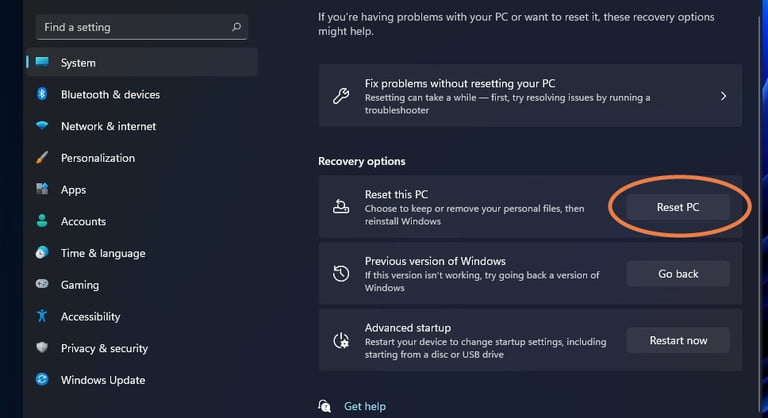Click the Bluetooth & devices icon
Viewport: 768px width, 418px height.
(42, 94)
